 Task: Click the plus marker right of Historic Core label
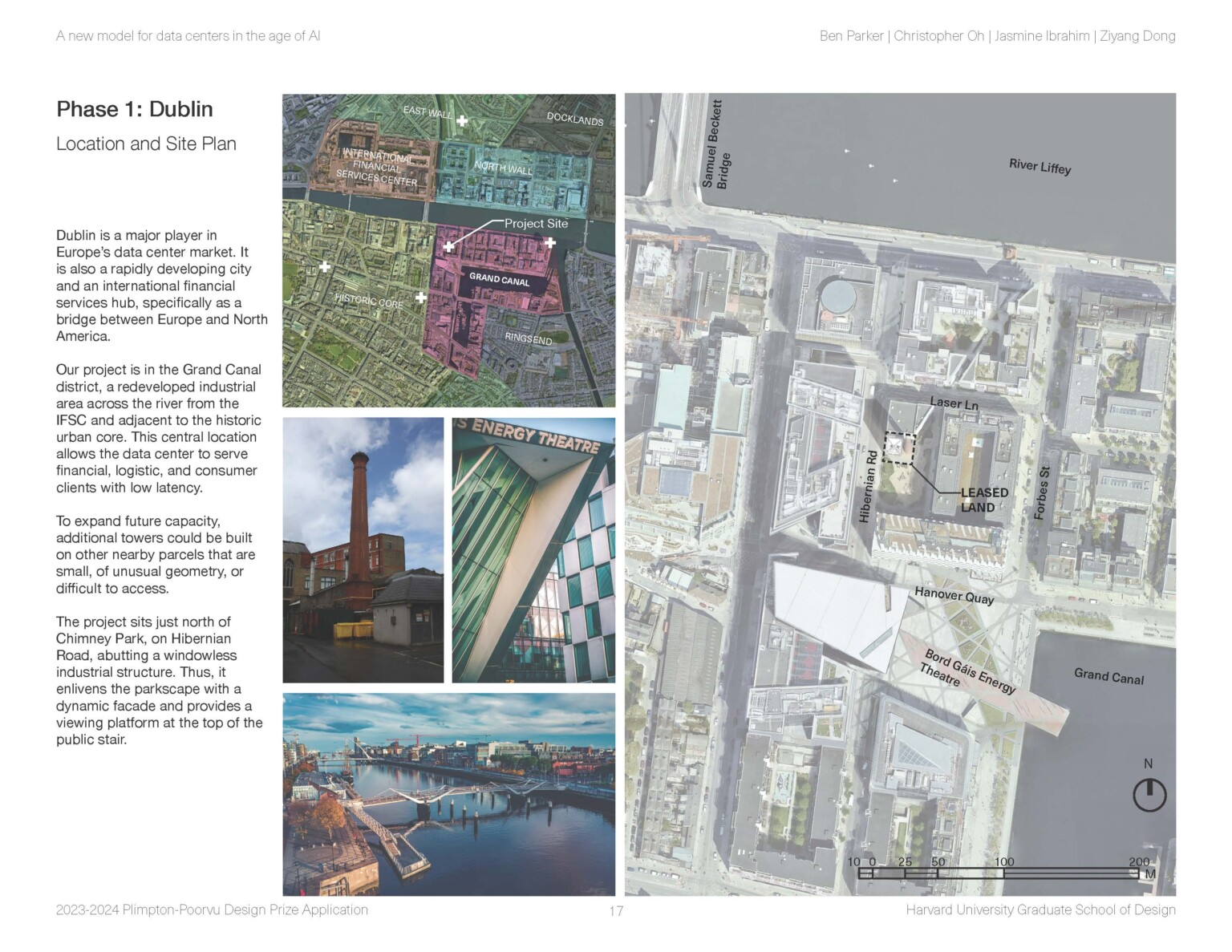(x=420, y=298)
